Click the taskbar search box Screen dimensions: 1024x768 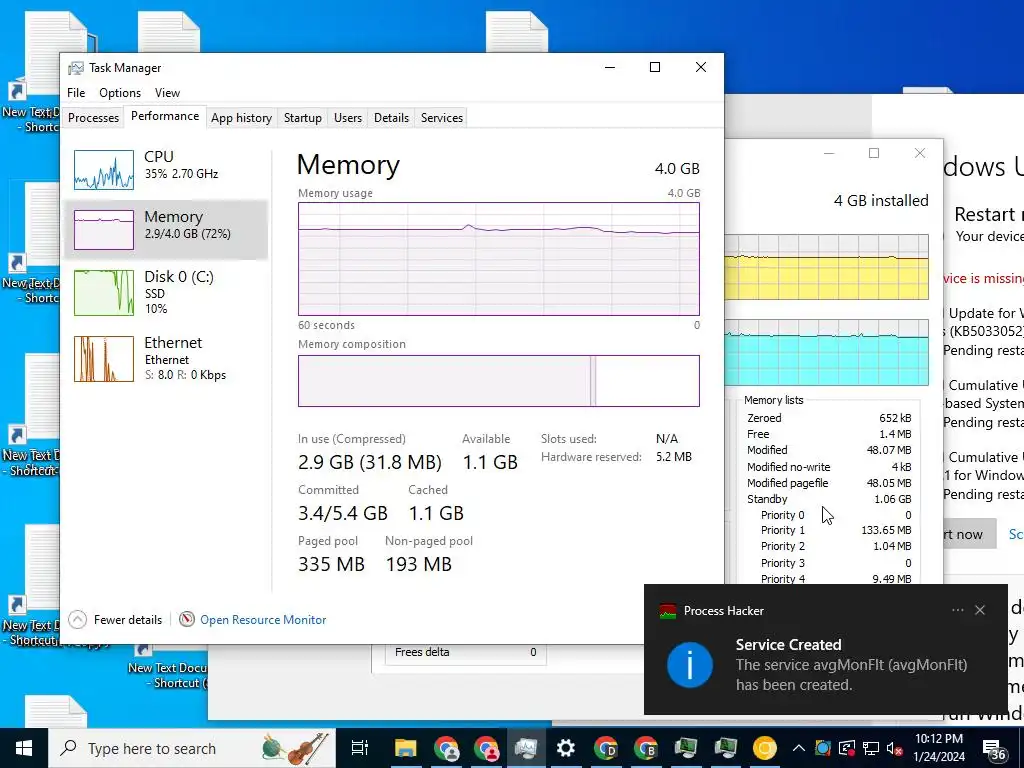coord(192,748)
